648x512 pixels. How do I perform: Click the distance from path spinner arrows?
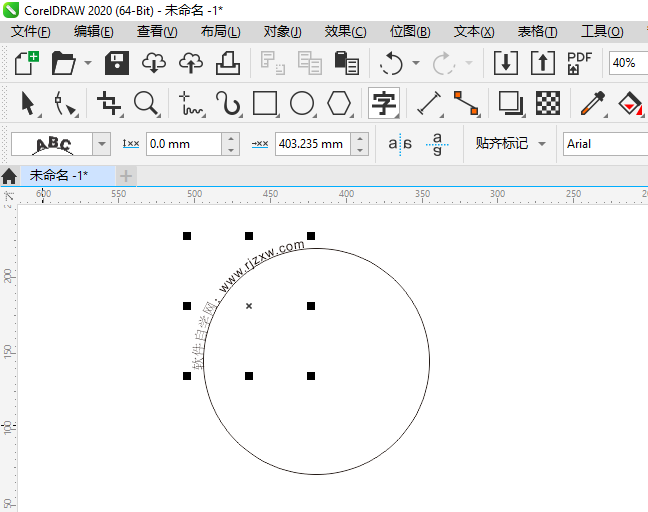[231, 144]
